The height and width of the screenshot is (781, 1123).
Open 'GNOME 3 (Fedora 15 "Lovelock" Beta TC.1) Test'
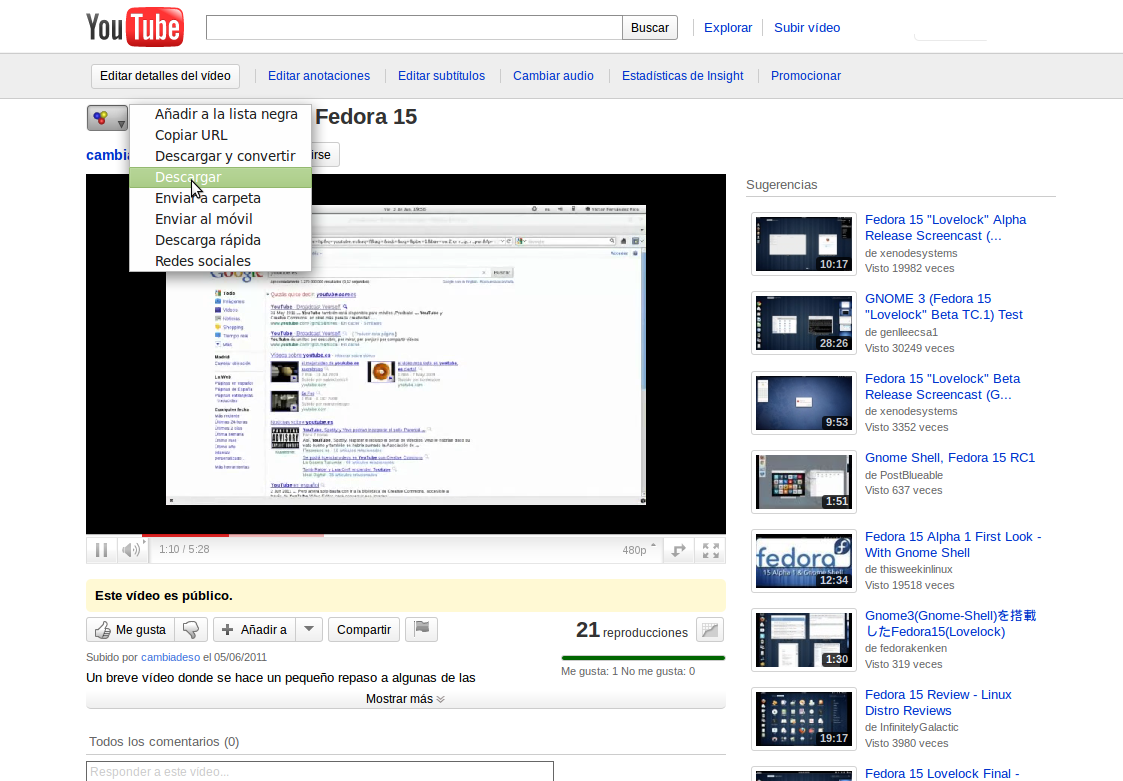click(x=943, y=307)
